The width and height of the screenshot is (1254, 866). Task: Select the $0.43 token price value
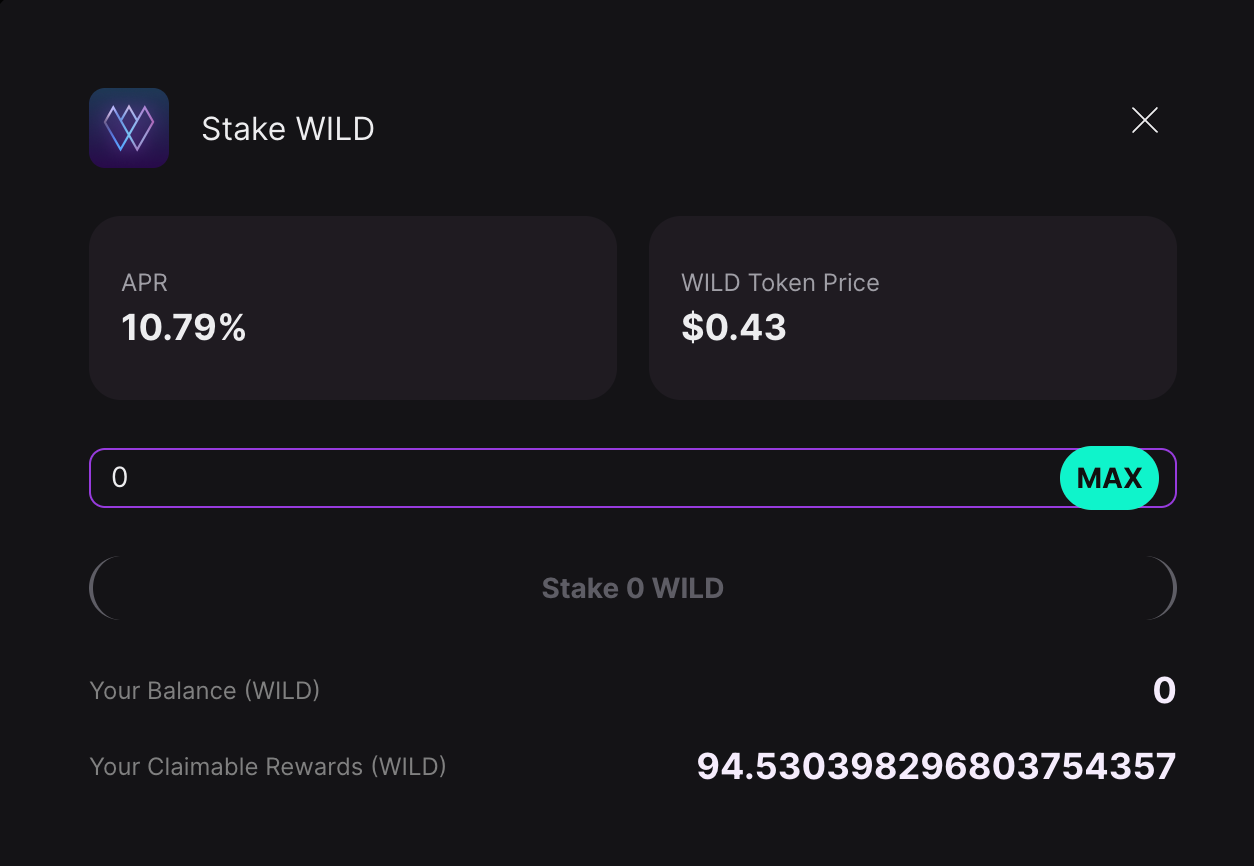(734, 328)
